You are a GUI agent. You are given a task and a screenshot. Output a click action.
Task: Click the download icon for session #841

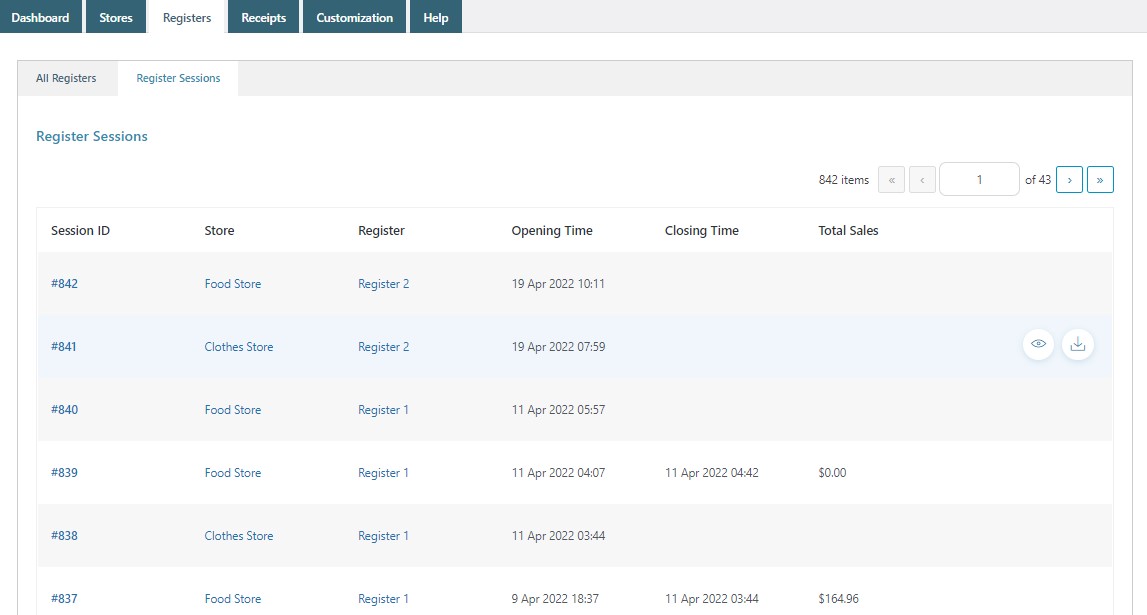pyautogui.click(x=1077, y=345)
